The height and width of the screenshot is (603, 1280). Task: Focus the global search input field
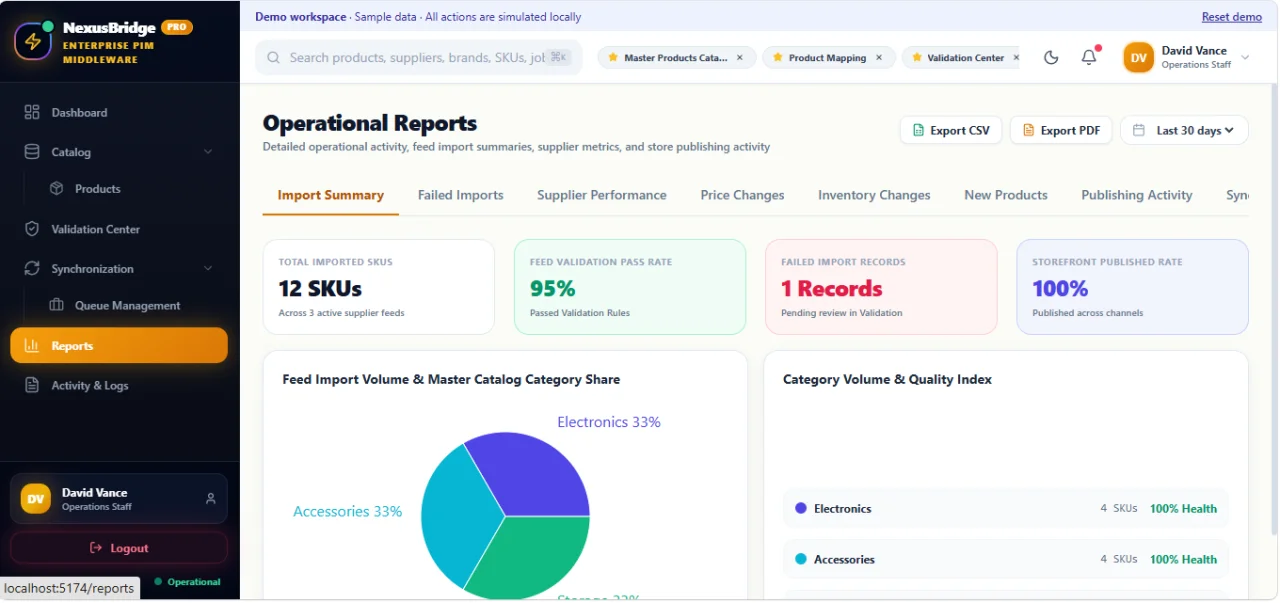(x=419, y=58)
